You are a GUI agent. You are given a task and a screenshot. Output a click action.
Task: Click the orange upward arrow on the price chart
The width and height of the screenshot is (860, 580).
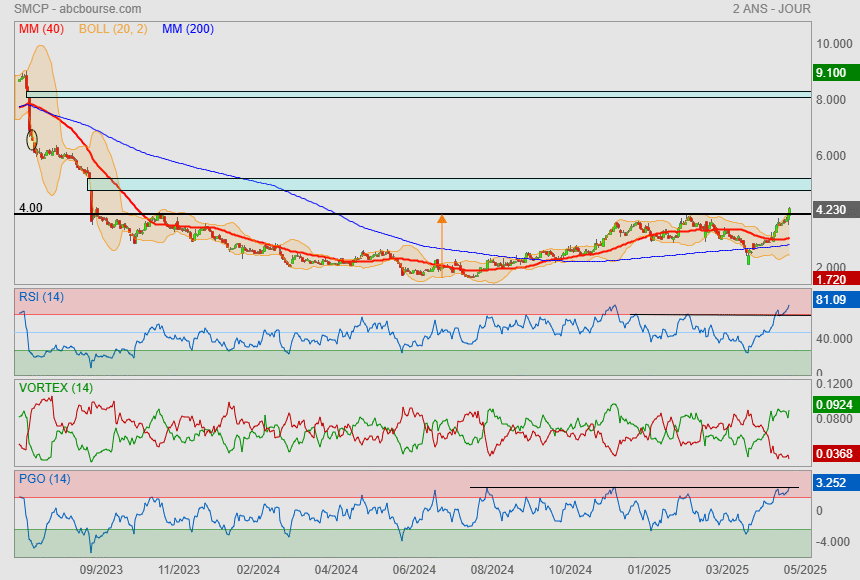[442, 246]
